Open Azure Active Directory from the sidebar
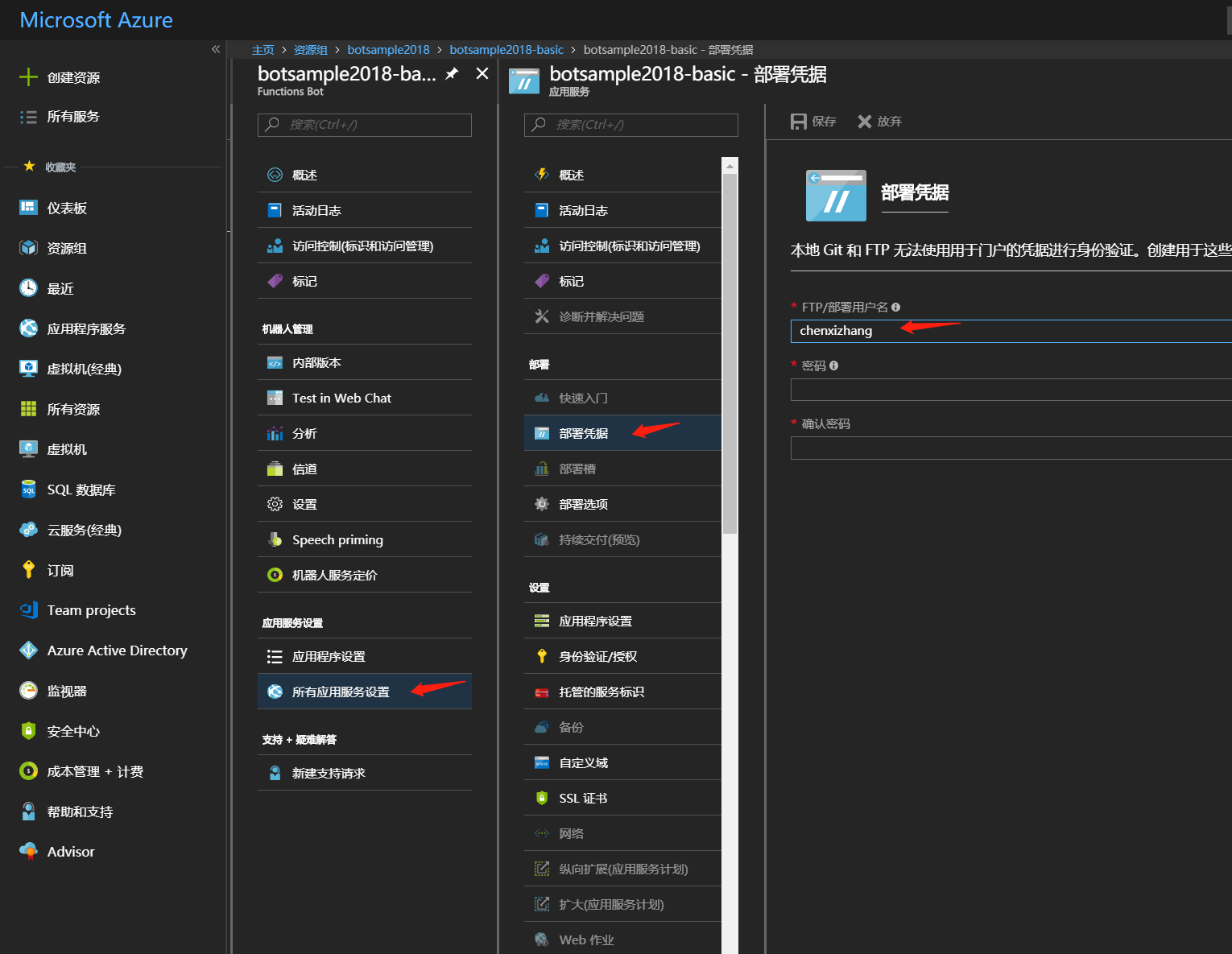This screenshot has width=1232, height=954. [x=115, y=650]
